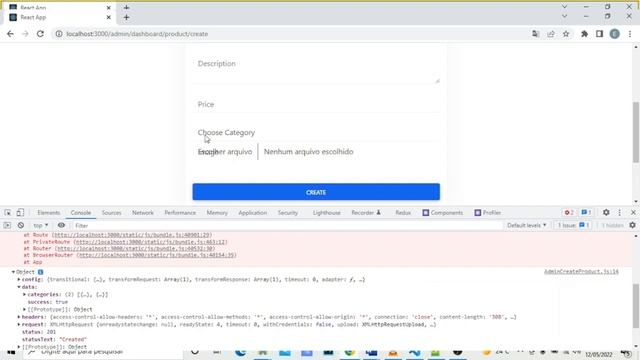Bookmark this page with the star

click(x=566, y=34)
